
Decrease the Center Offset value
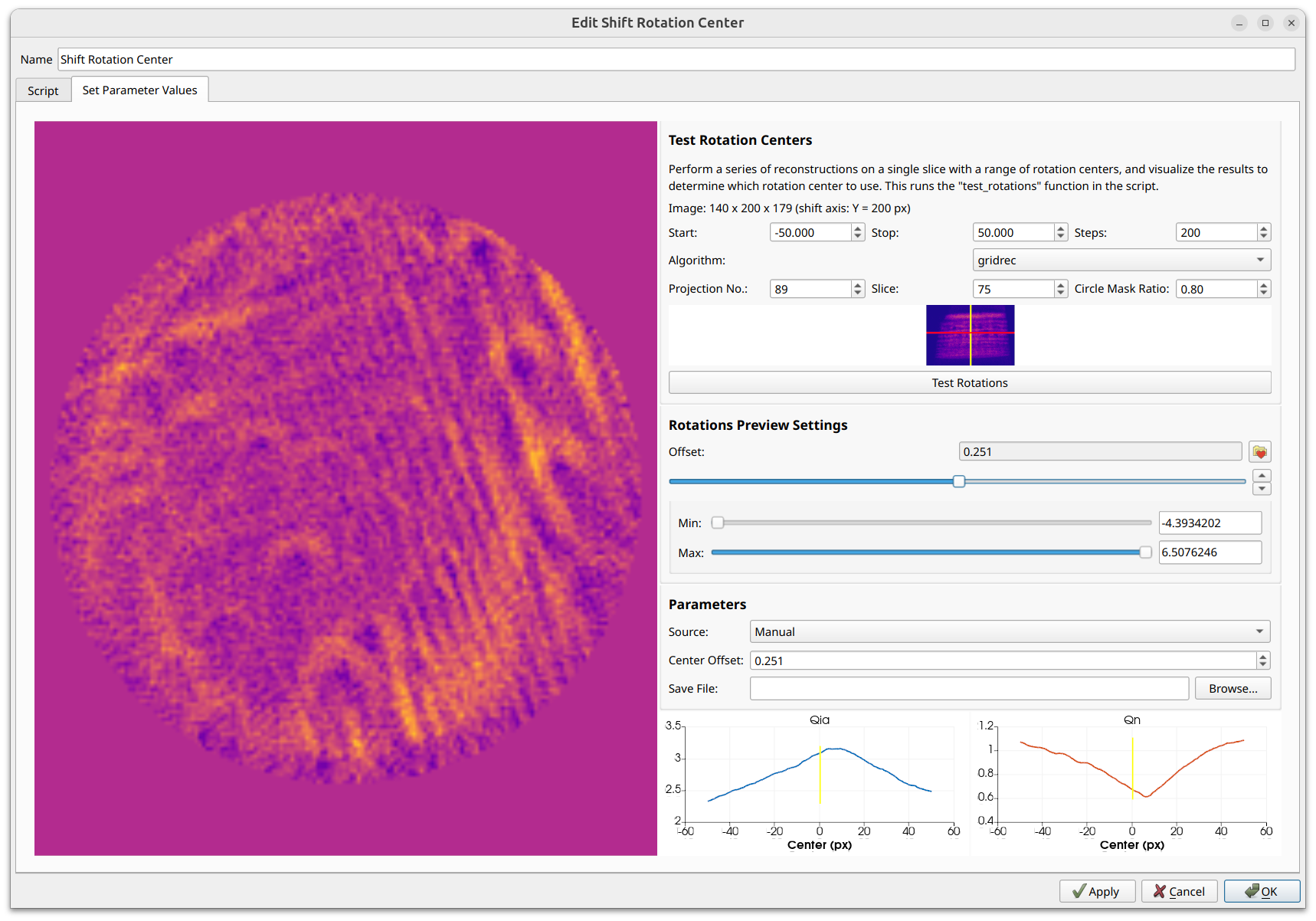click(x=1263, y=665)
